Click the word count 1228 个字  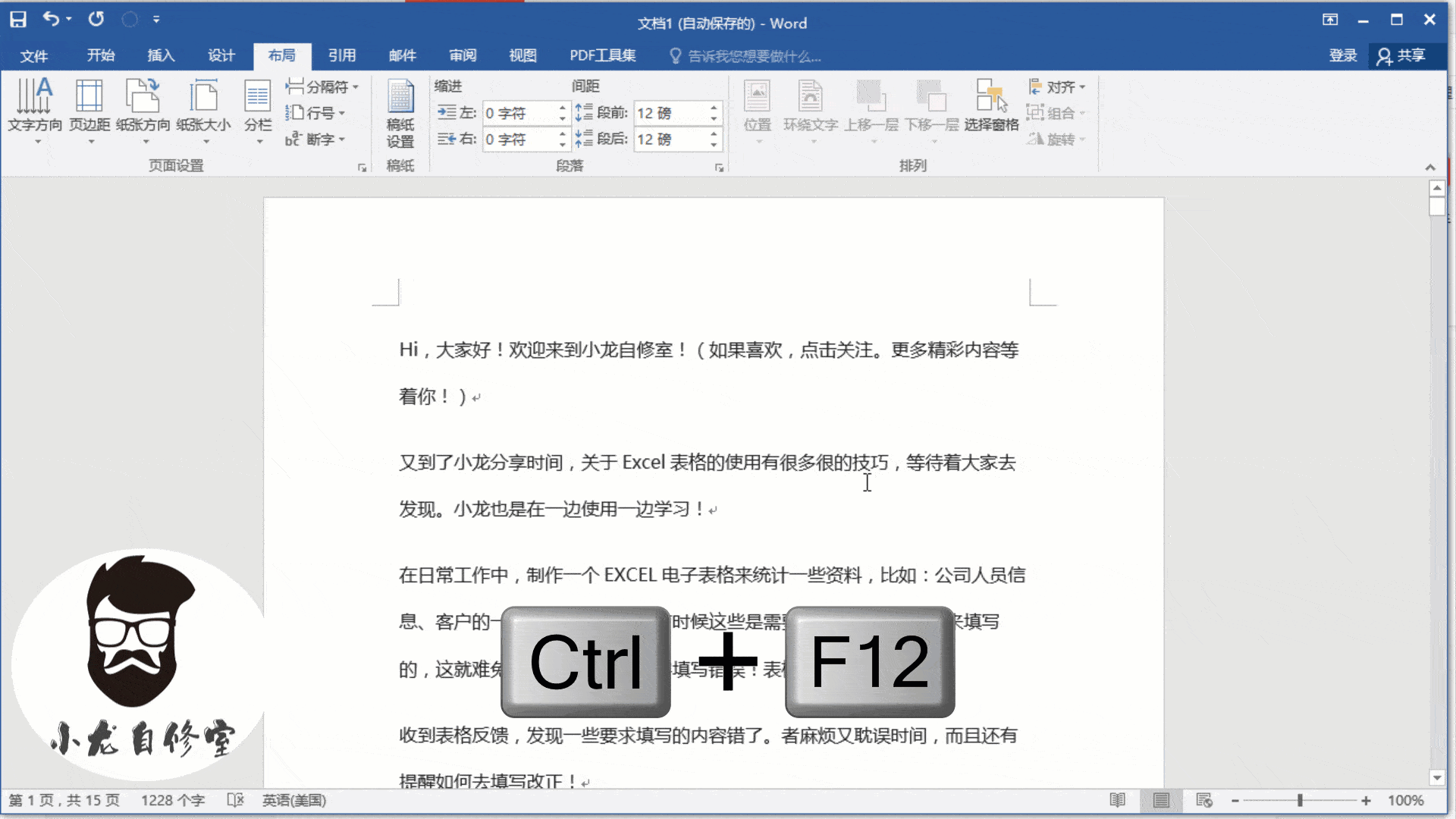(173, 801)
